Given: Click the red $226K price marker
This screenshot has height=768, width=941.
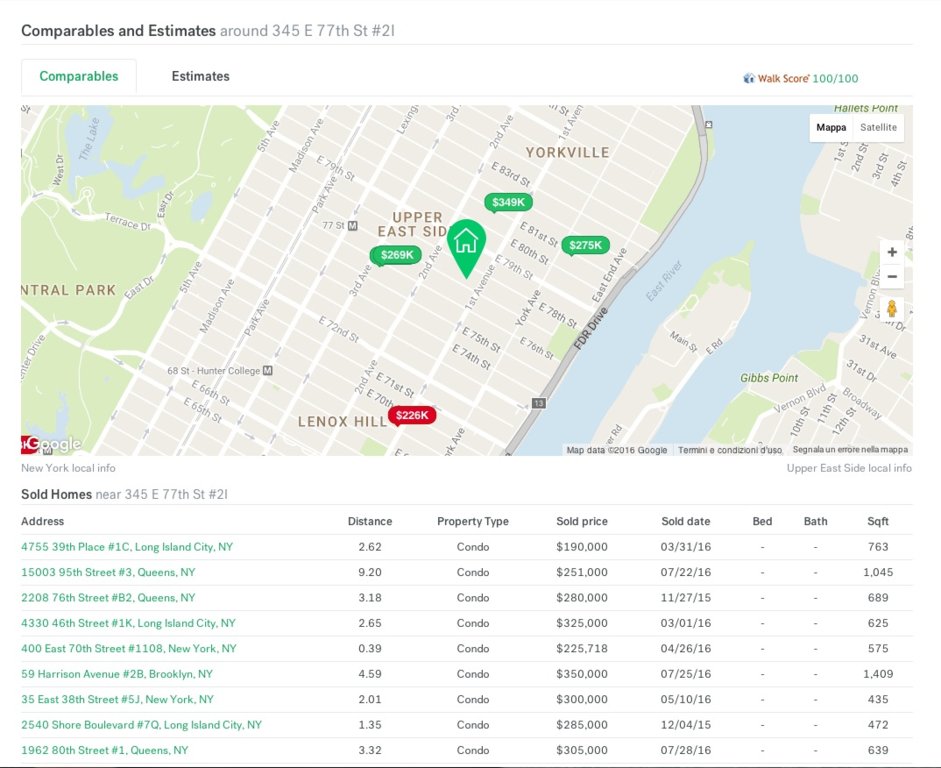Looking at the screenshot, I should tap(411, 415).
